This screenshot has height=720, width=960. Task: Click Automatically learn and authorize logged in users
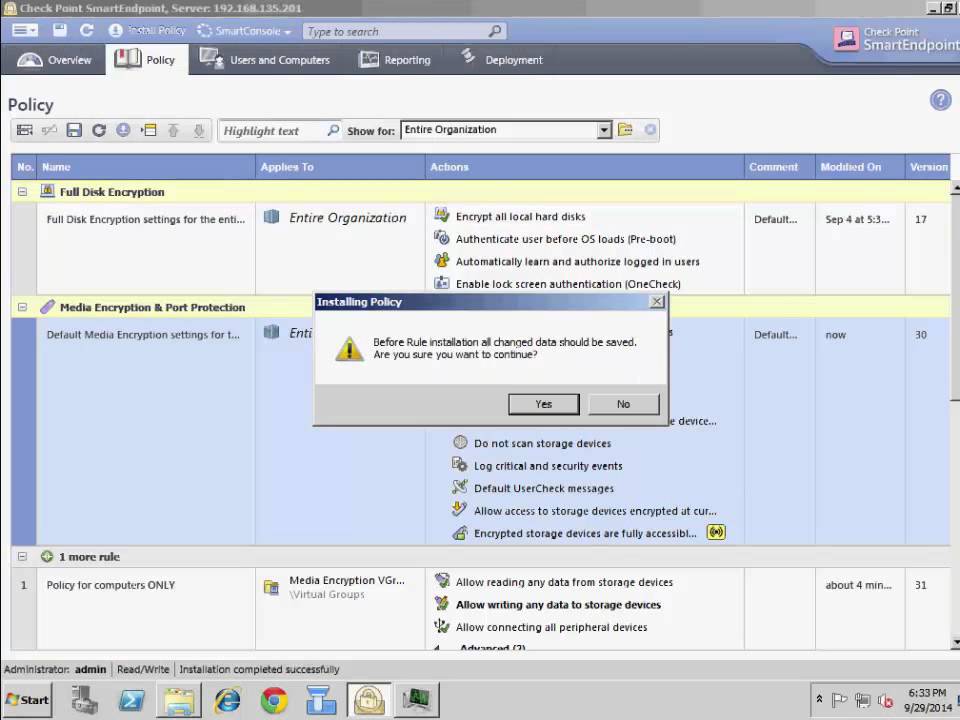pyautogui.click(x=577, y=261)
